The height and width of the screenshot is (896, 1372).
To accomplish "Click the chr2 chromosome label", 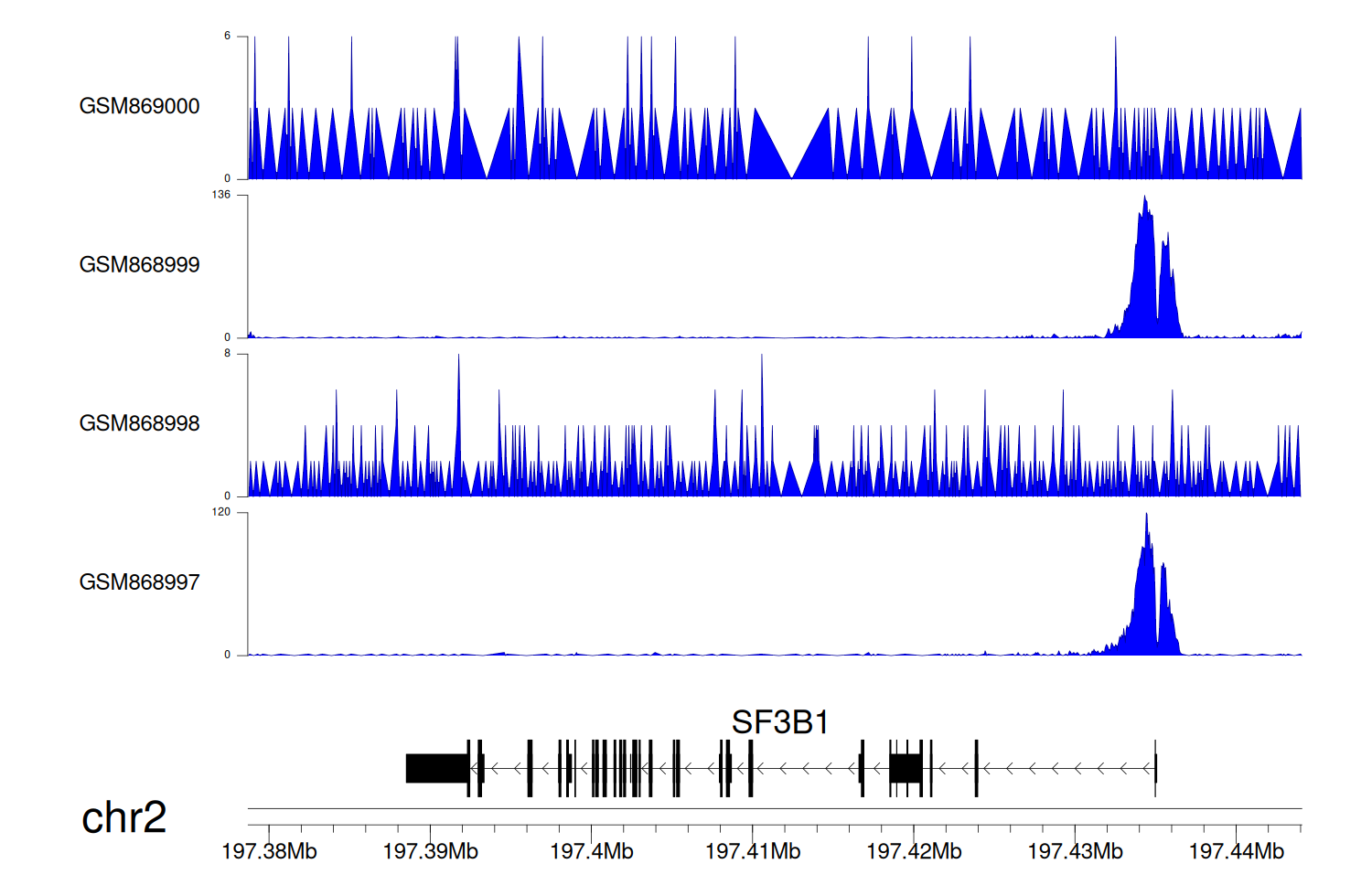I will pyautogui.click(x=123, y=817).
